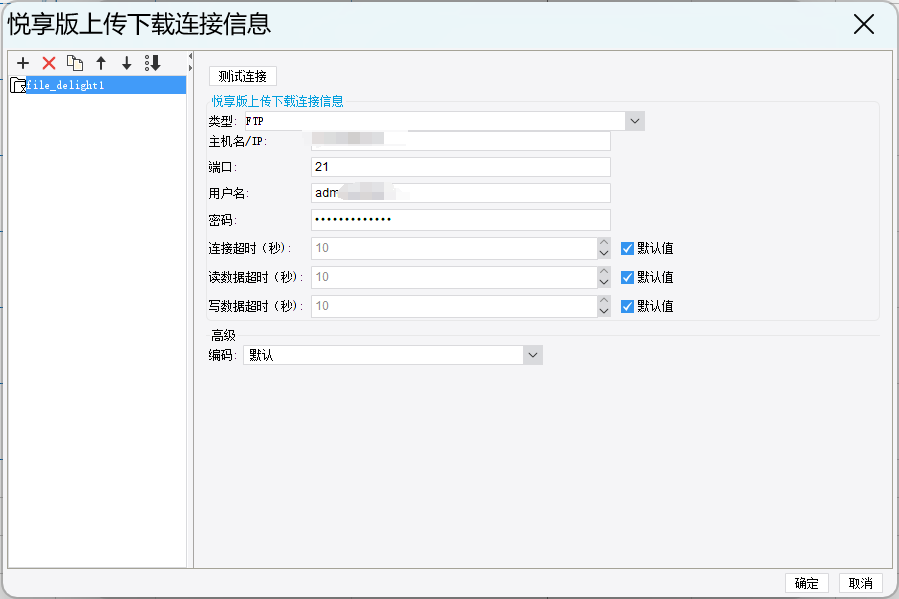Move the connection down in the list
Screen dimensions: 899x599
point(127,62)
